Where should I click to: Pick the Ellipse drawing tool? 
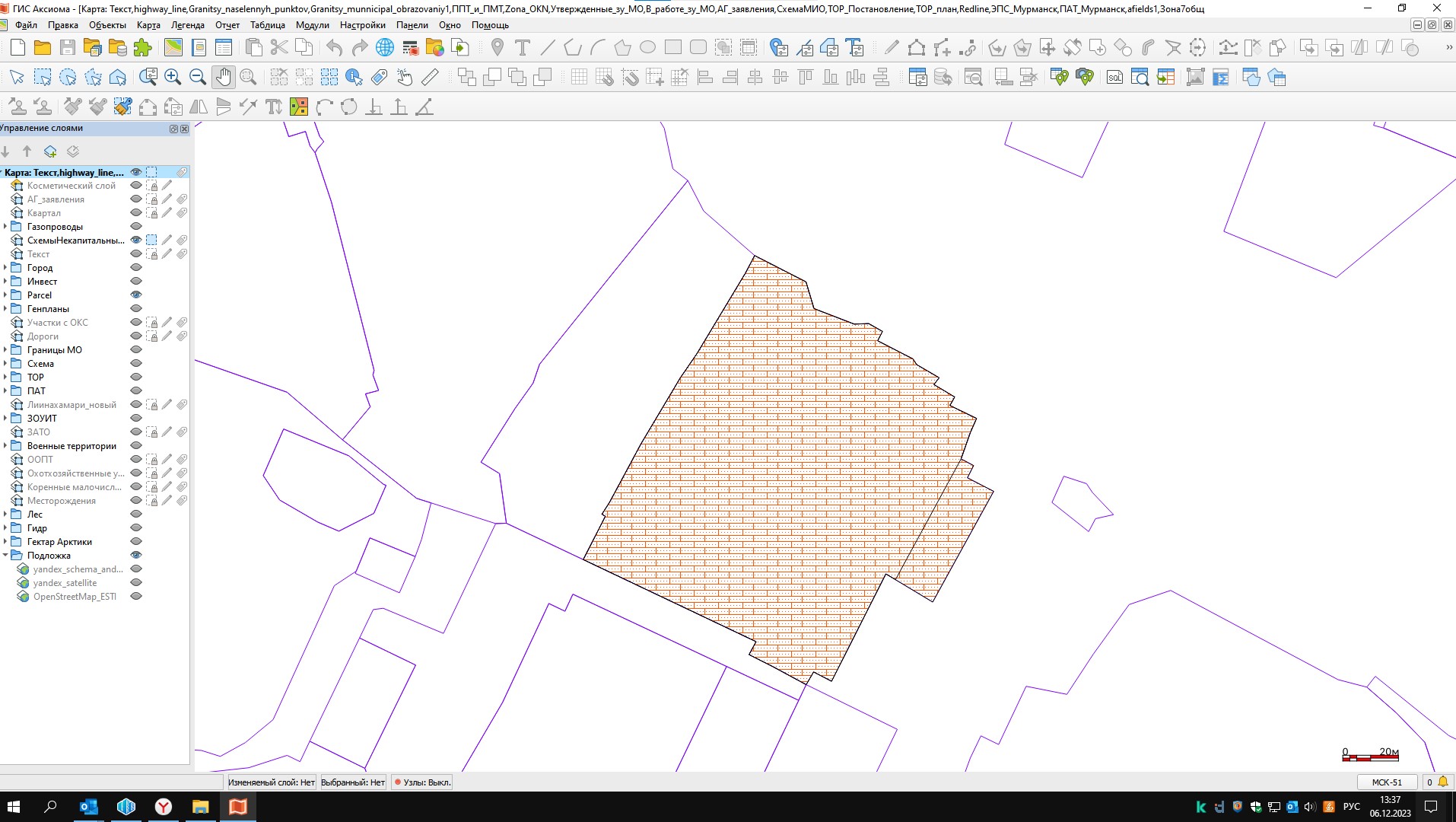coord(647,47)
